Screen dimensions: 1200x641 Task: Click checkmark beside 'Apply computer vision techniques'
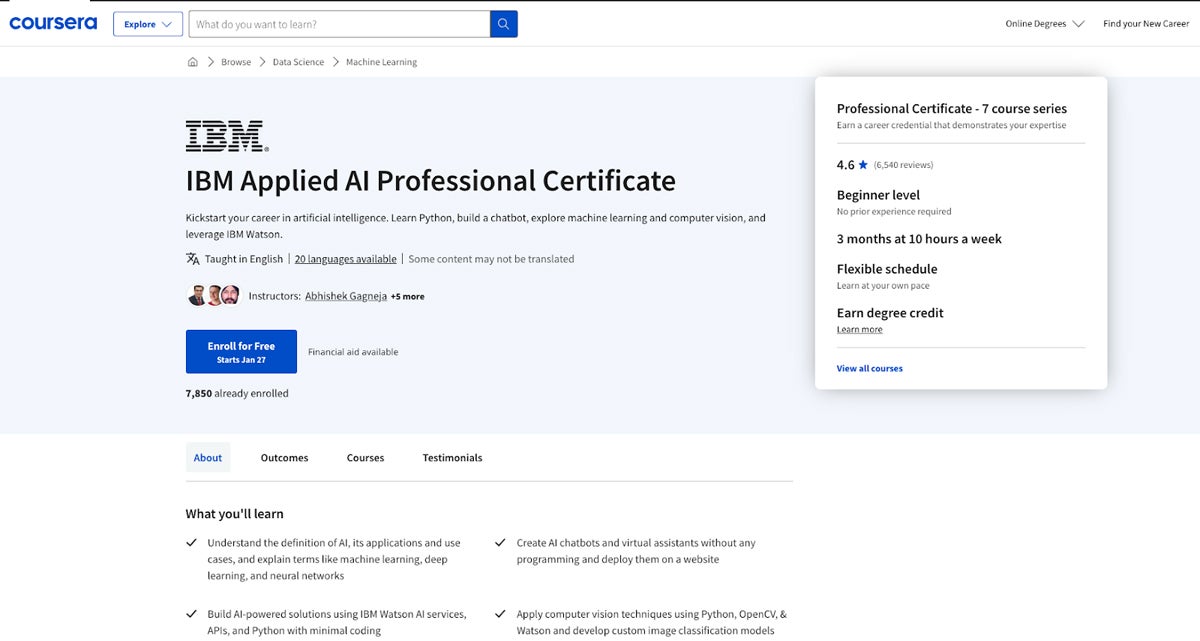pyautogui.click(x=500, y=614)
